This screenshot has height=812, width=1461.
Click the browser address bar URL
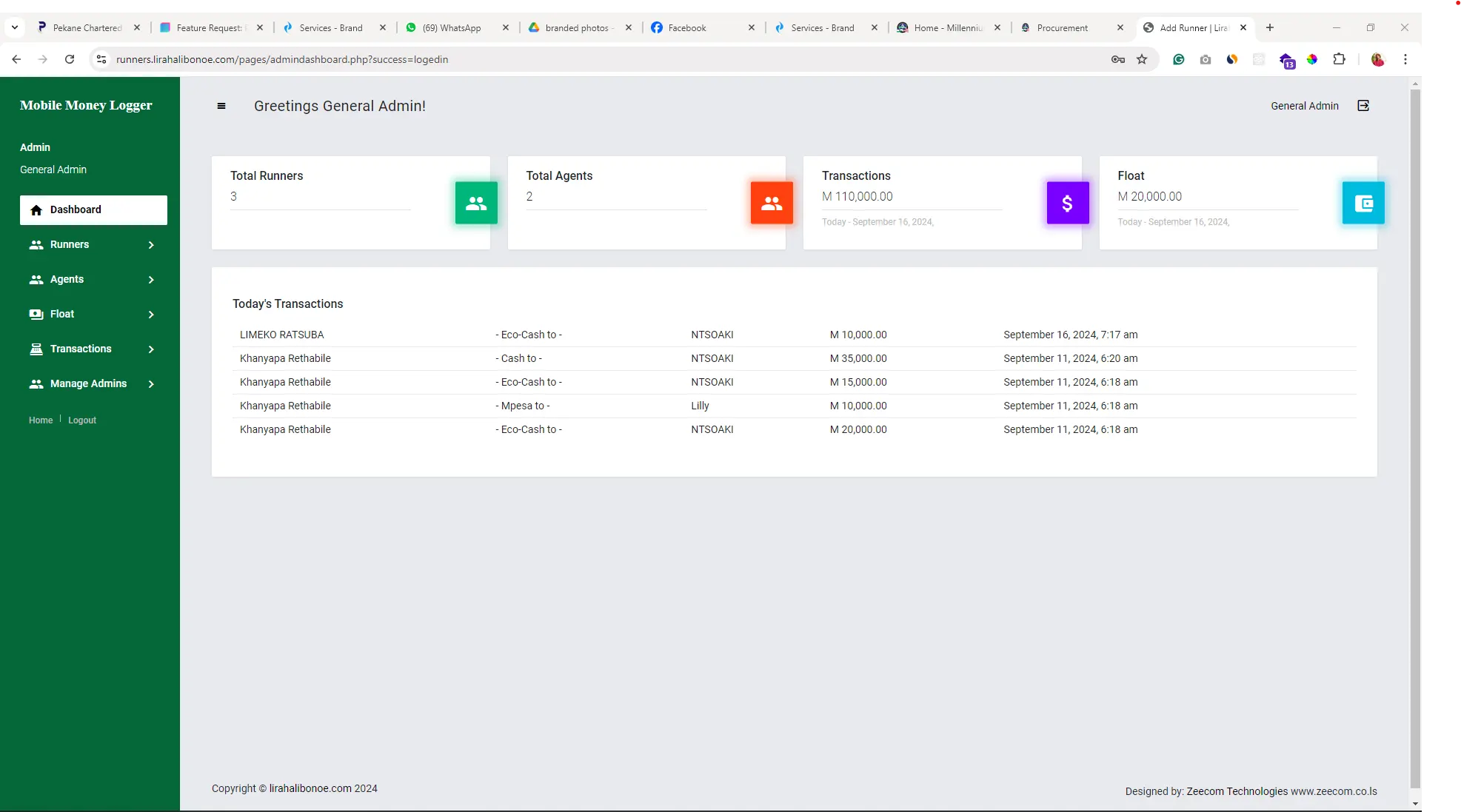[x=281, y=59]
